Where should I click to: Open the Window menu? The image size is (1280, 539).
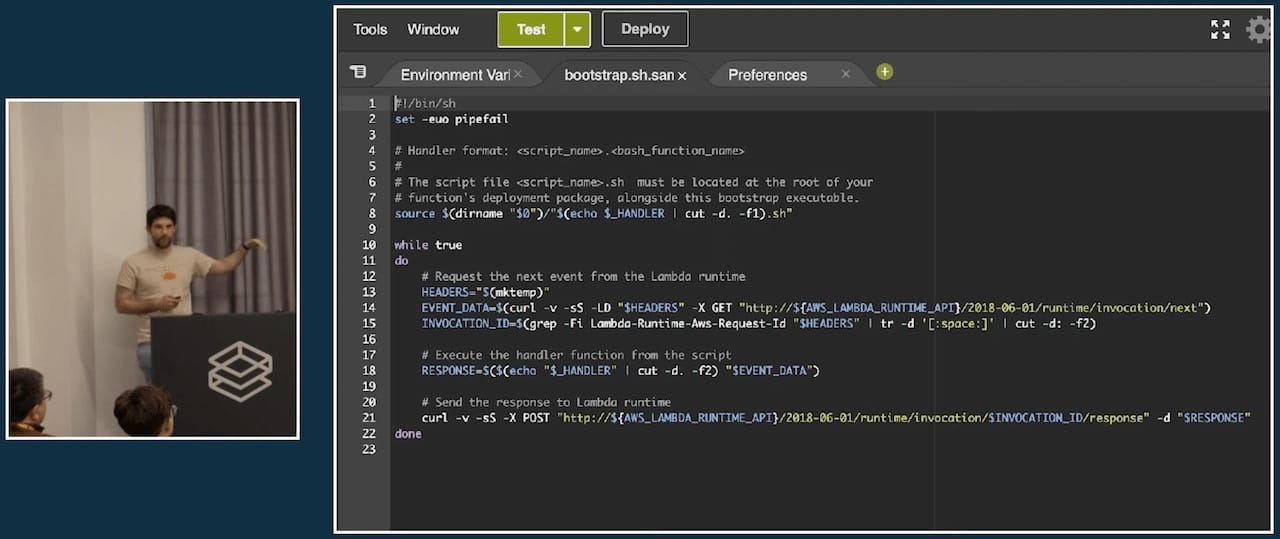[433, 29]
